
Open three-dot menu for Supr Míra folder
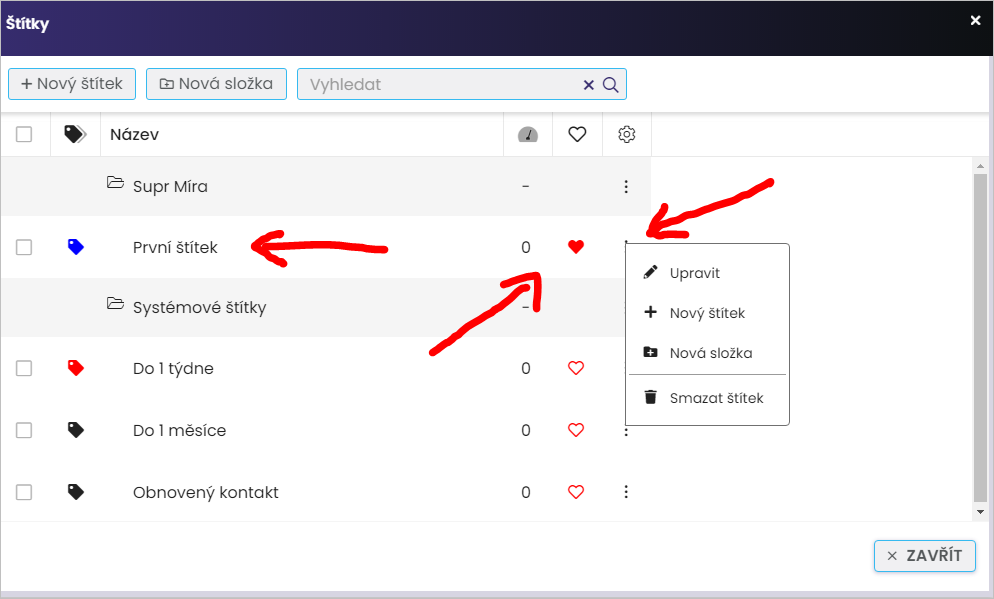(626, 186)
